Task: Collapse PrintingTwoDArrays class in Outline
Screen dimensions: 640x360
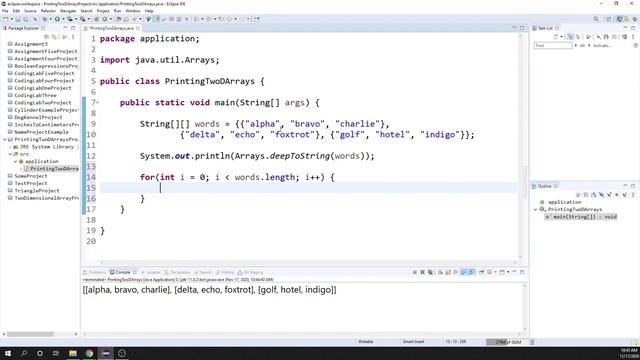Action: [x=536, y=209]
